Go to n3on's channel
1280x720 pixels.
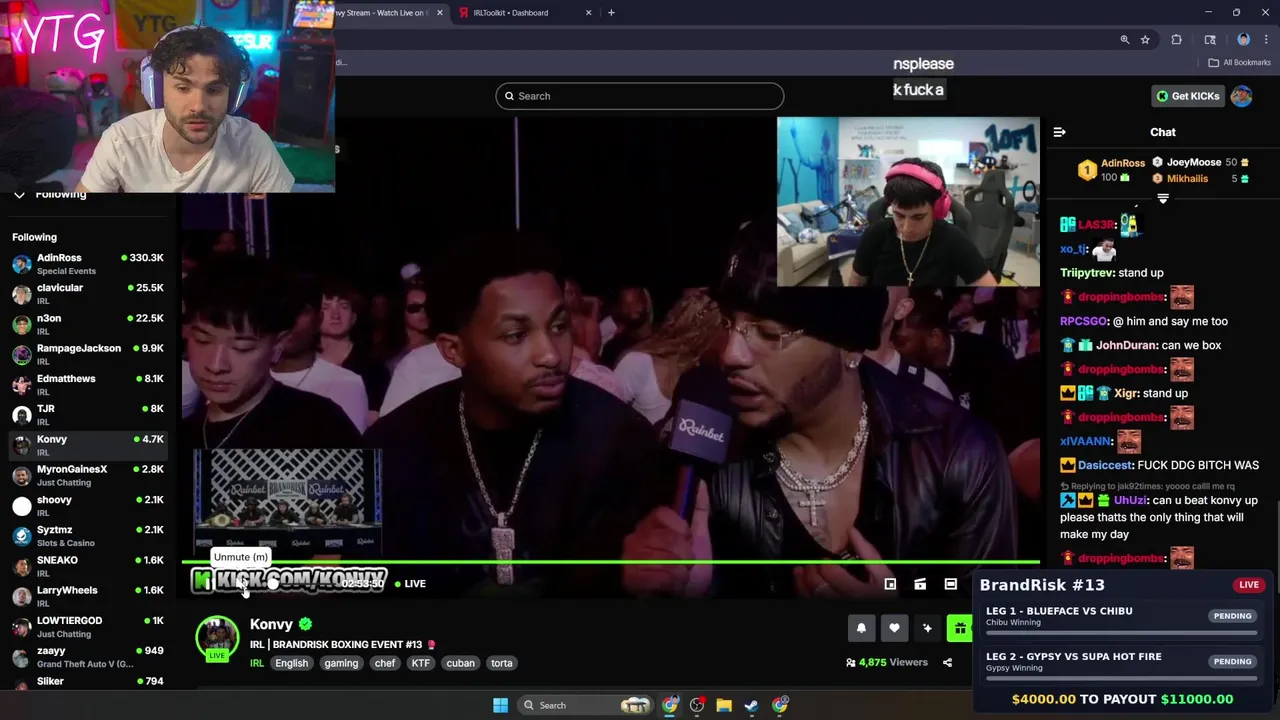pos(88,324)
